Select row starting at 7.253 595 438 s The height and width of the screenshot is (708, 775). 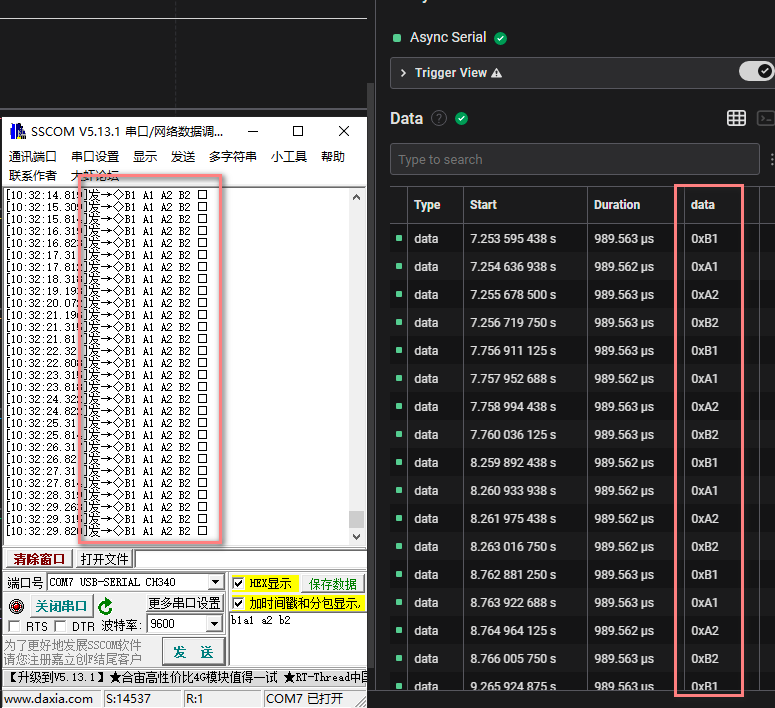click(582, 238)
